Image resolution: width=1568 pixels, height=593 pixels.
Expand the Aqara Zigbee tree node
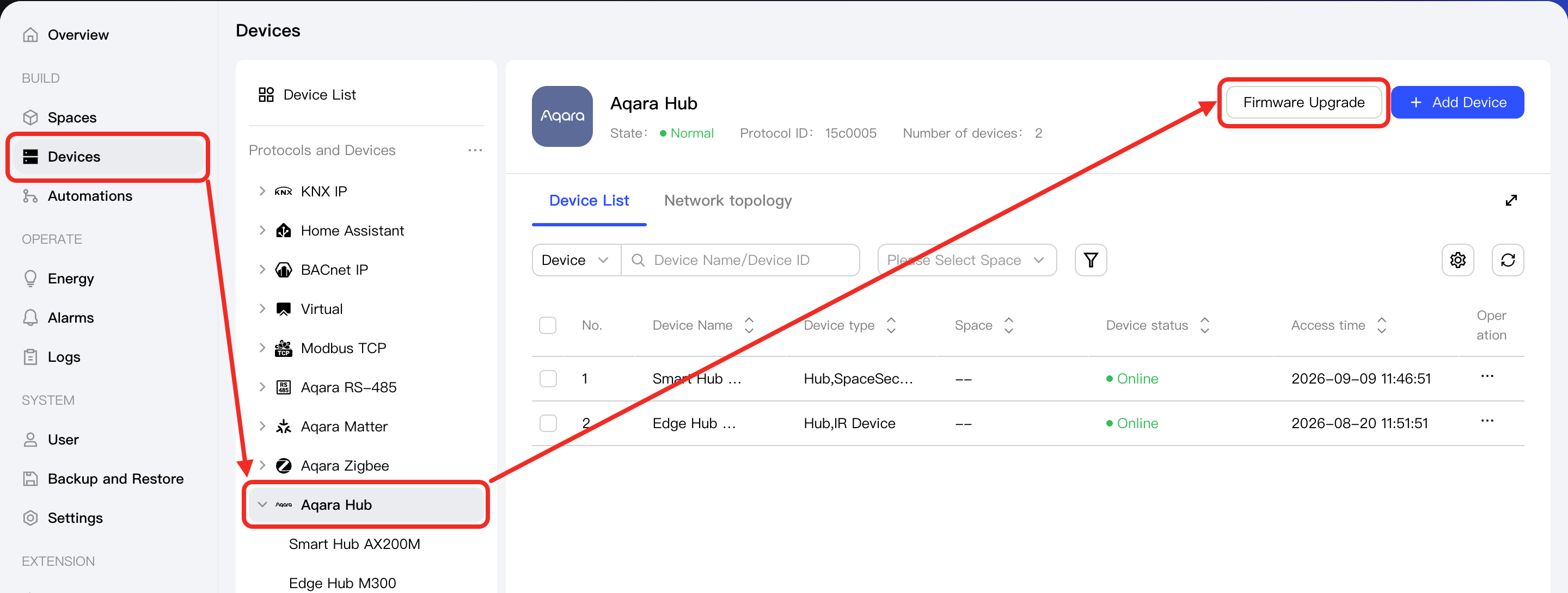tap(262, 466)
